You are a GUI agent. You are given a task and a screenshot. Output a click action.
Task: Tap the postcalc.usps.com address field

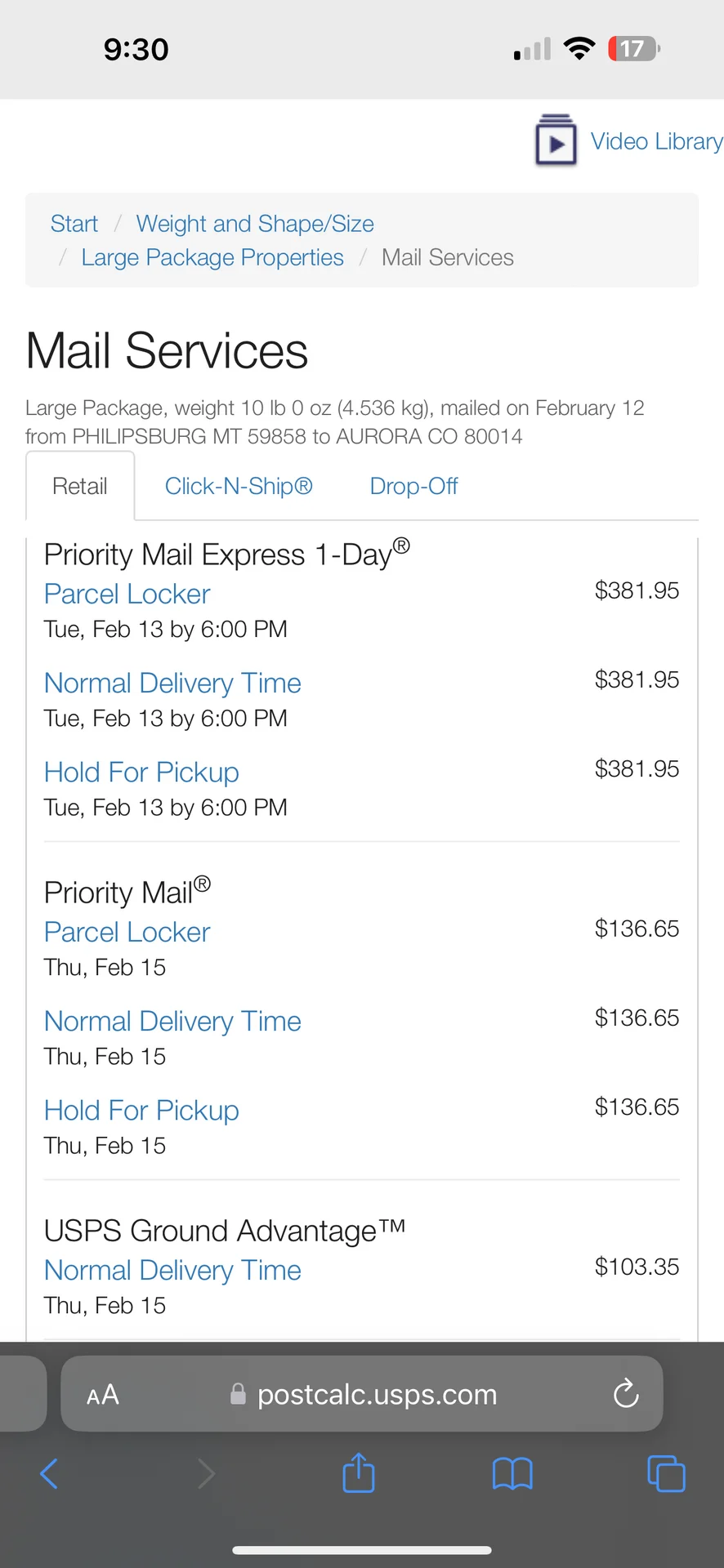coord(376,1394)
